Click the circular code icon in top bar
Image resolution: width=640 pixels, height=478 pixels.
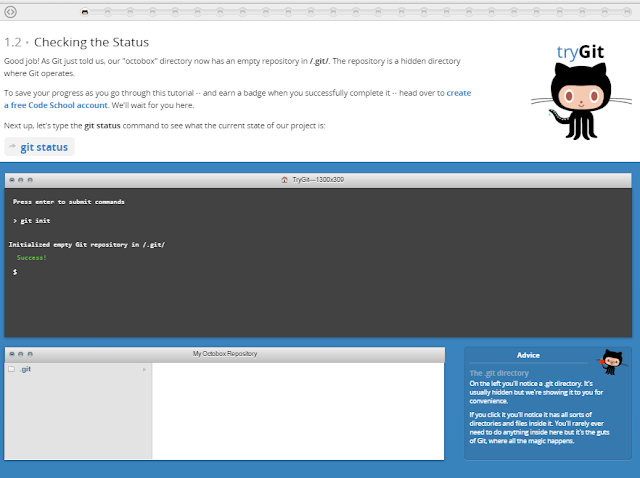(11, 12)
